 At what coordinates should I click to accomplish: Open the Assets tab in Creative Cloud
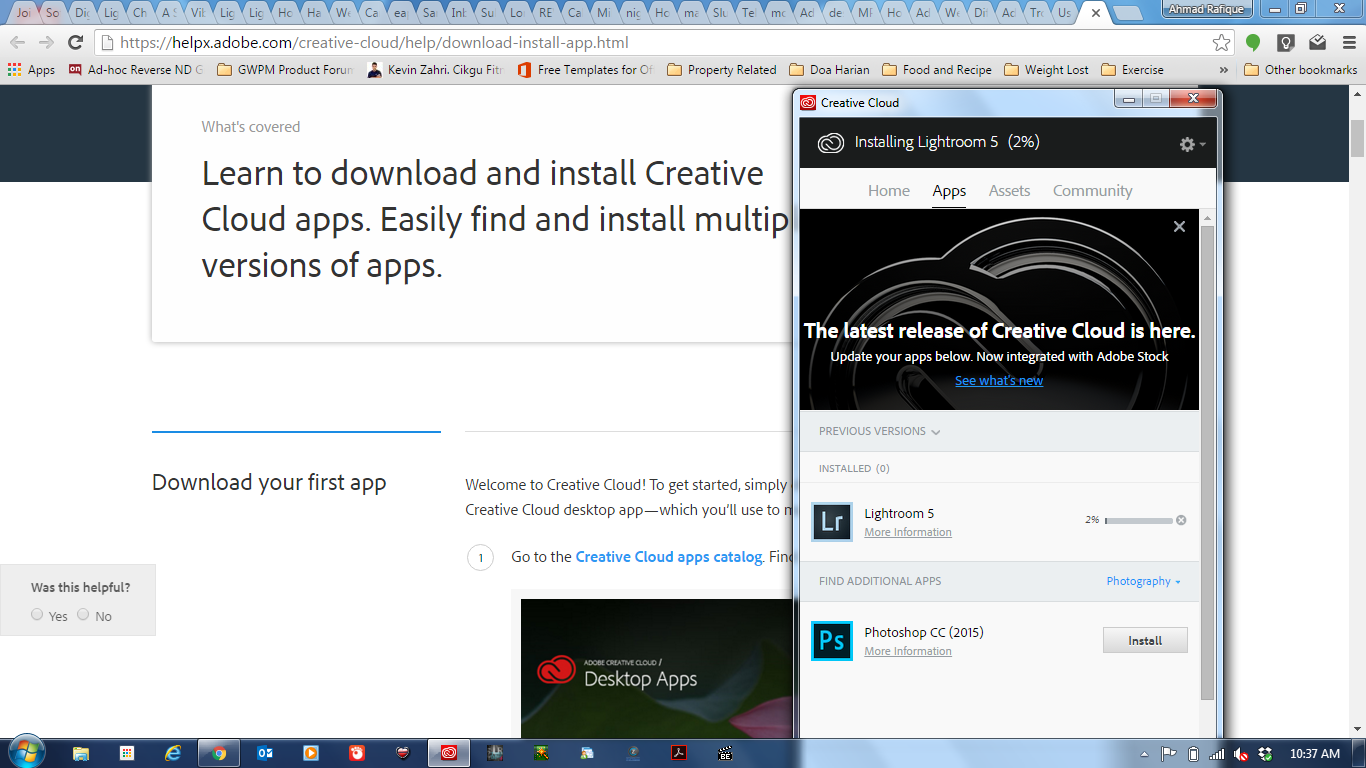1009,191
